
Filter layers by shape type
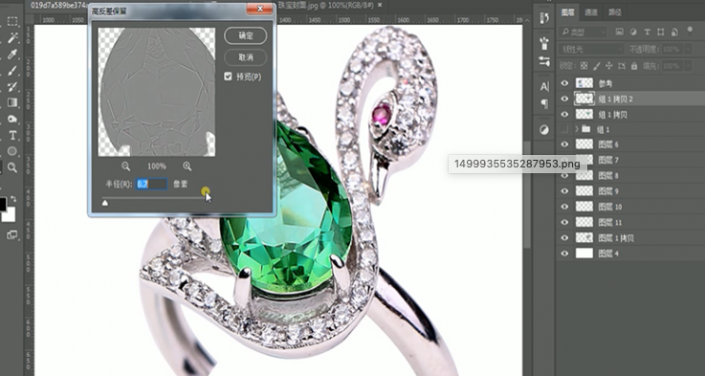pos(660,32)
